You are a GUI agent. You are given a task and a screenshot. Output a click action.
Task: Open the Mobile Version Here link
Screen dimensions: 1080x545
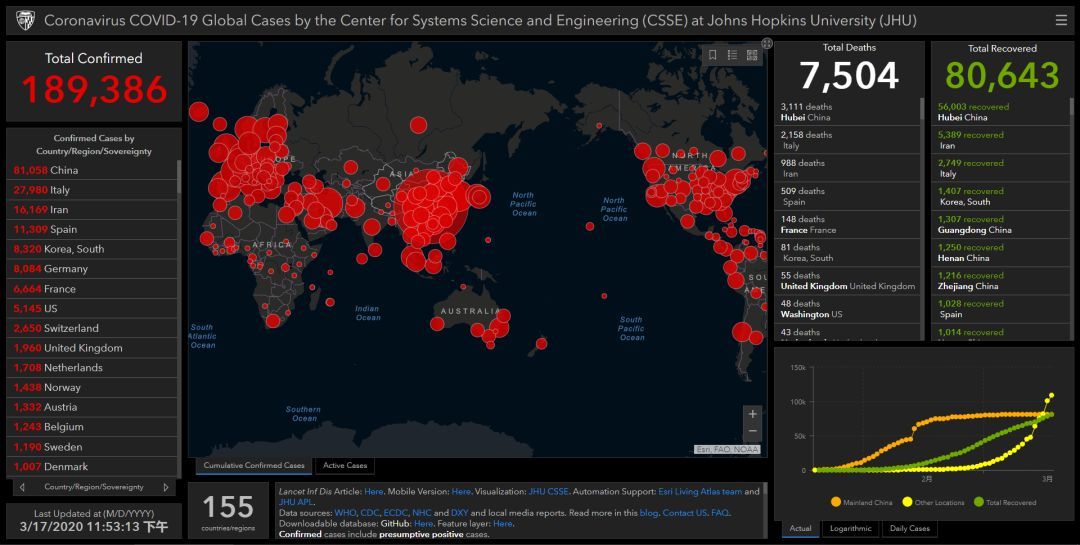pos(461,491)
